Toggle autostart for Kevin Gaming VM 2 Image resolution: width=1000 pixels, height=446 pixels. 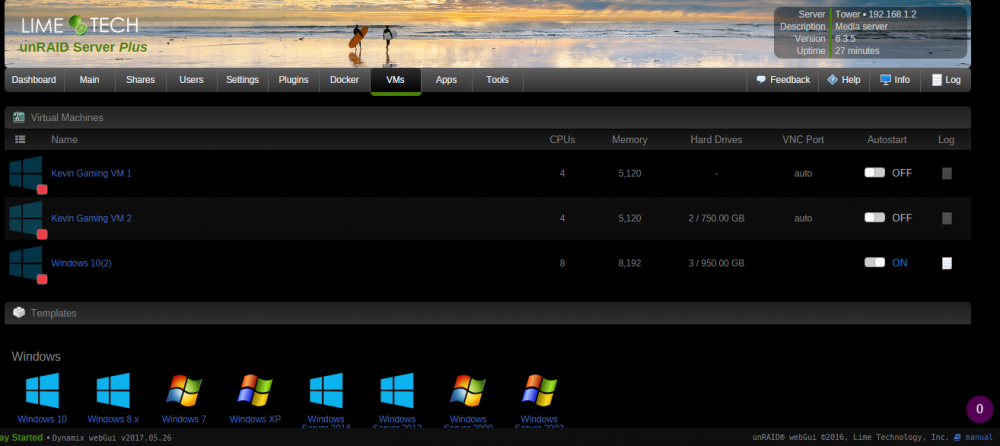point(874,218)
